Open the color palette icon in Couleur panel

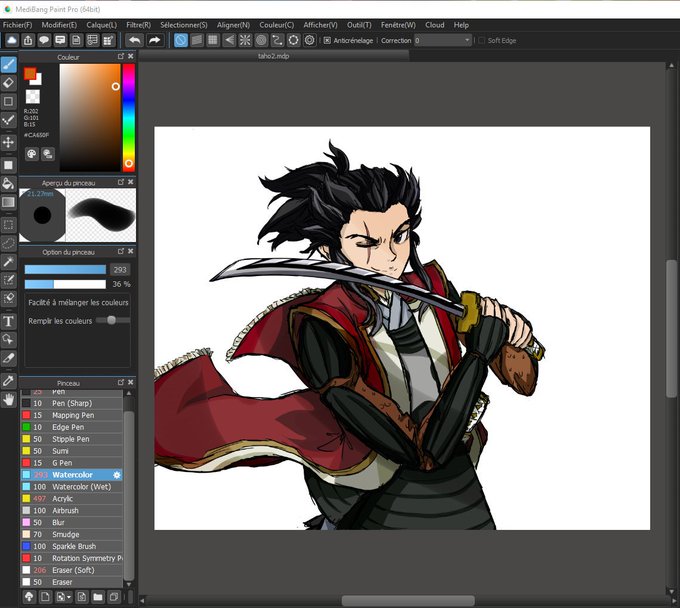[32, 154]
